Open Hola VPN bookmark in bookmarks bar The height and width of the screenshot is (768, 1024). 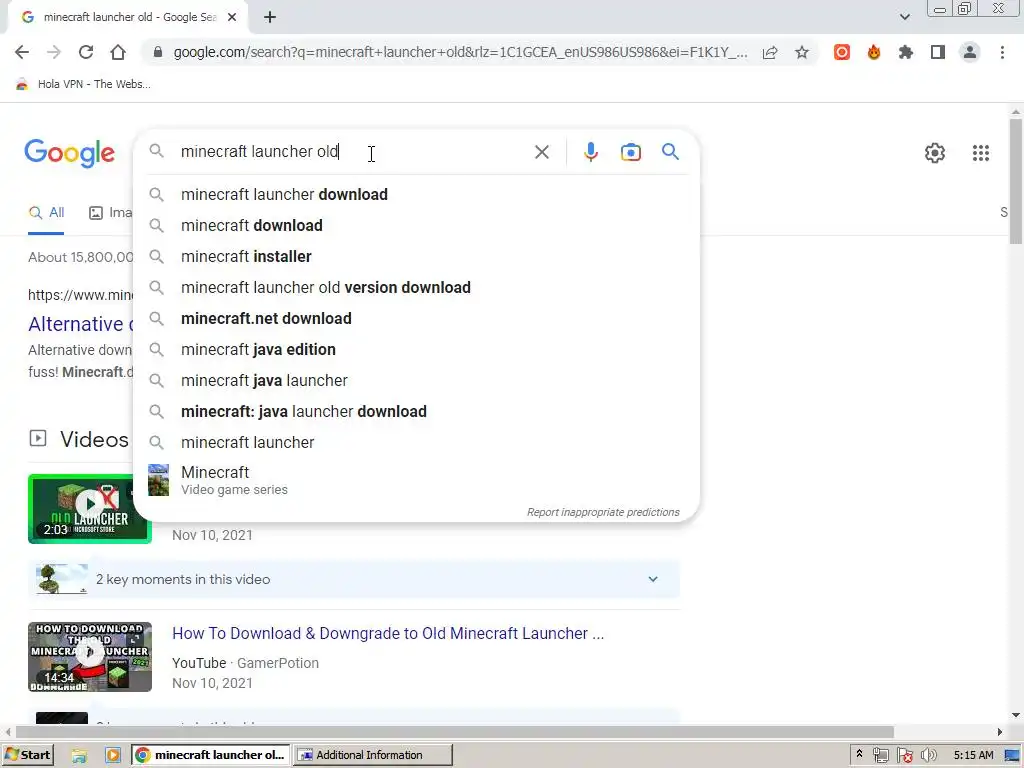click(83, 84)
